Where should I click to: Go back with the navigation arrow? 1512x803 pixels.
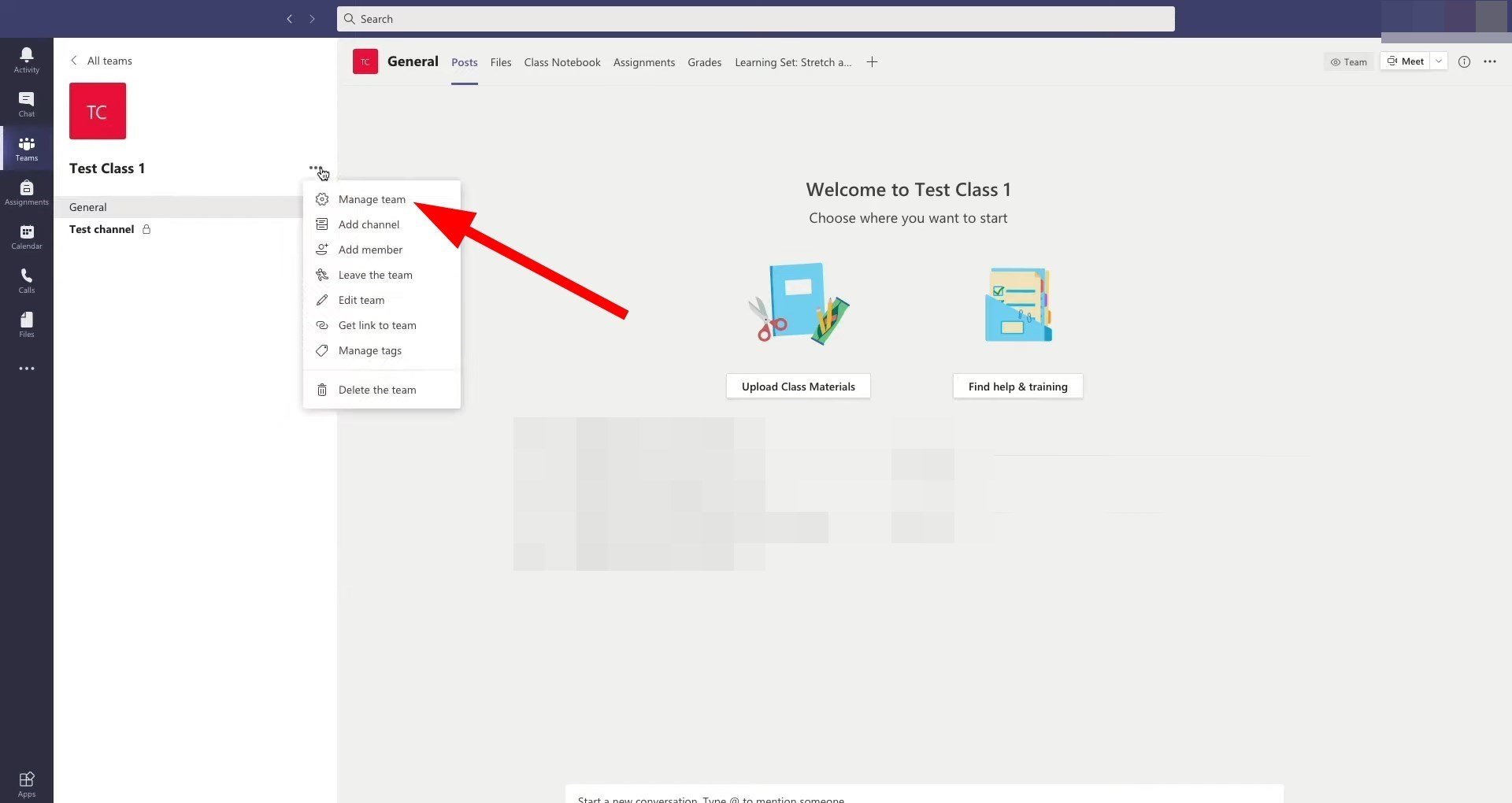point(289,19)
